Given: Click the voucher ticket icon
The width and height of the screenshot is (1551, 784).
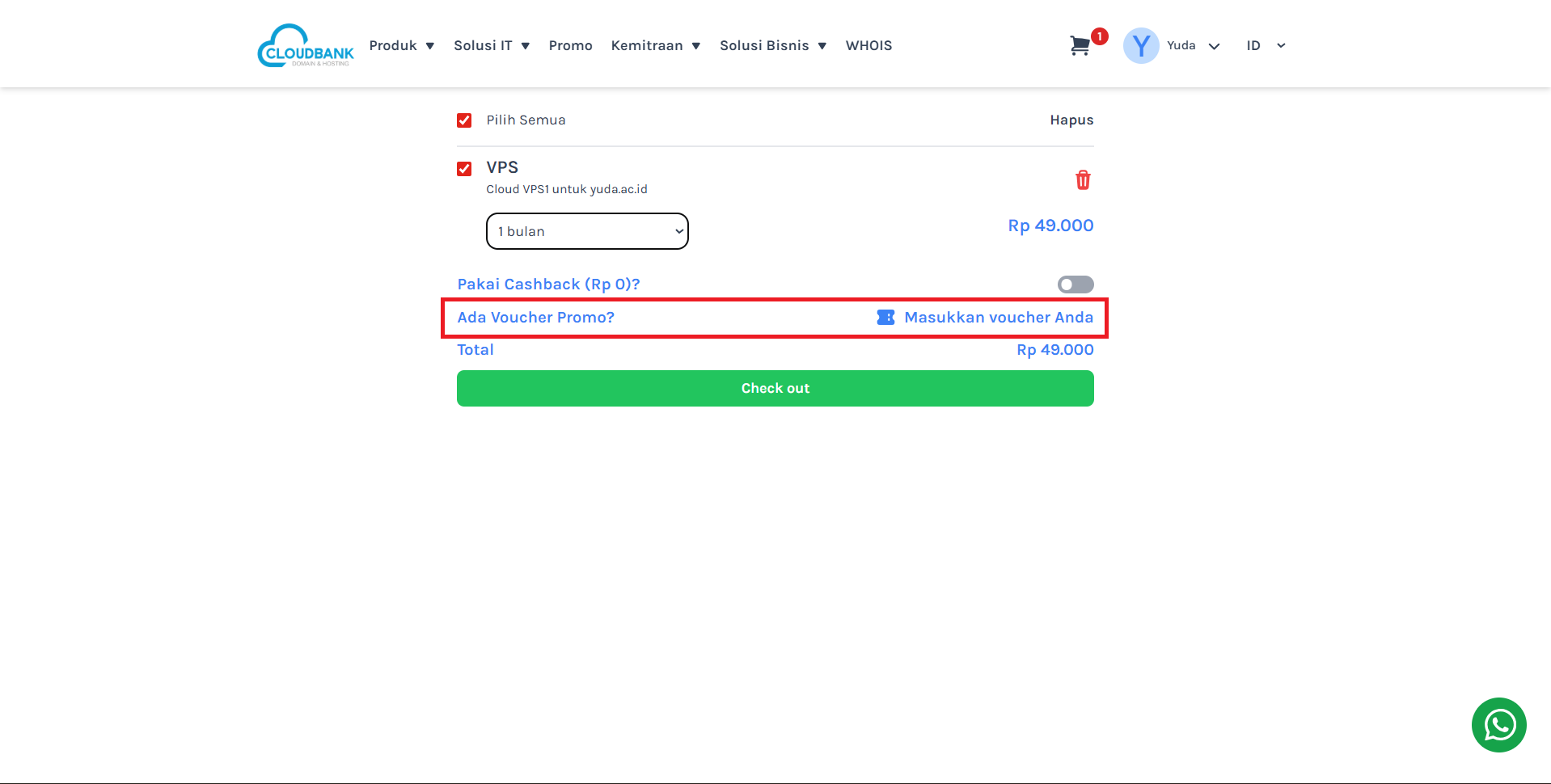Looking at the screenshot, I should 885,318.
